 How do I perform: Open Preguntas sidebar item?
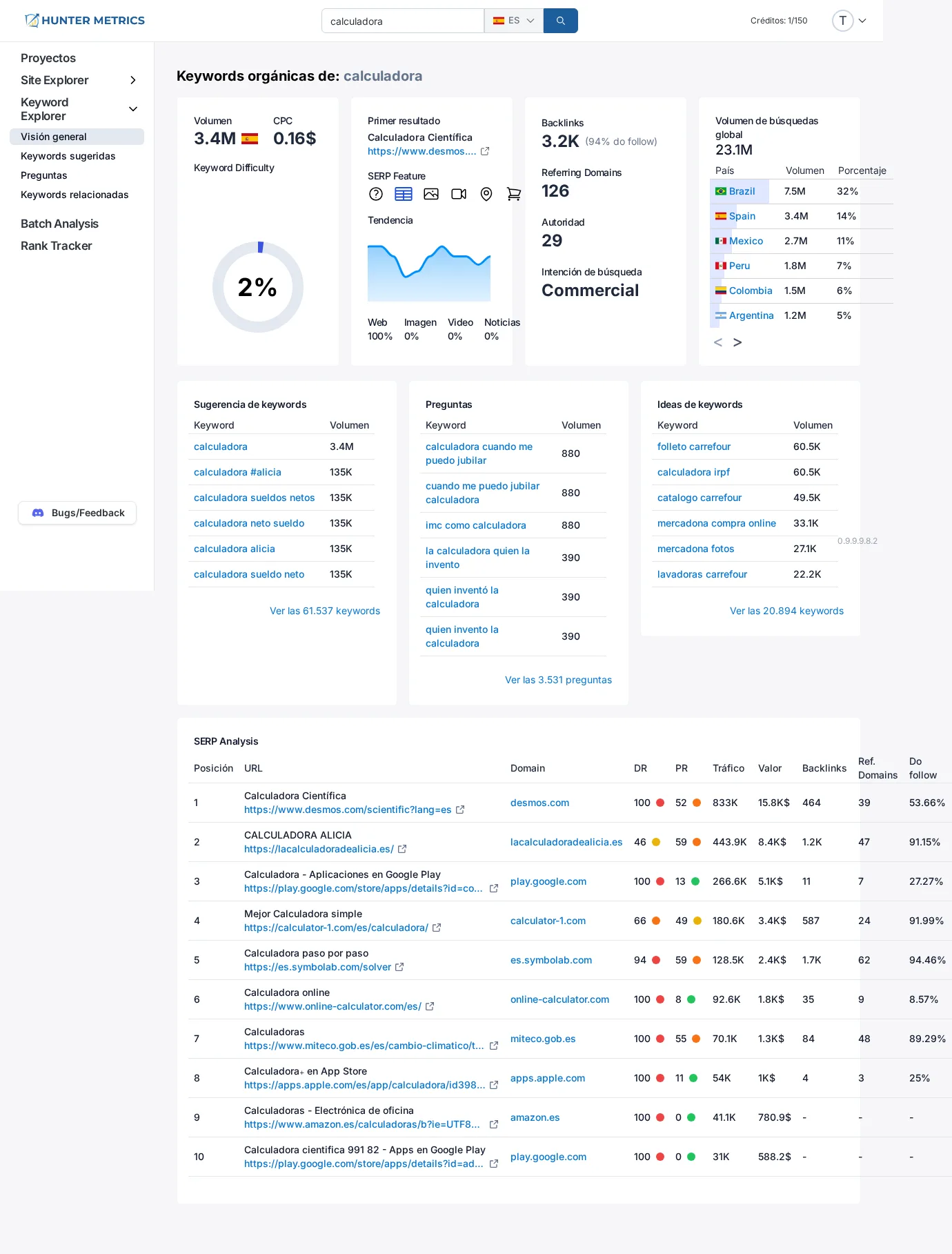(44, 175)
